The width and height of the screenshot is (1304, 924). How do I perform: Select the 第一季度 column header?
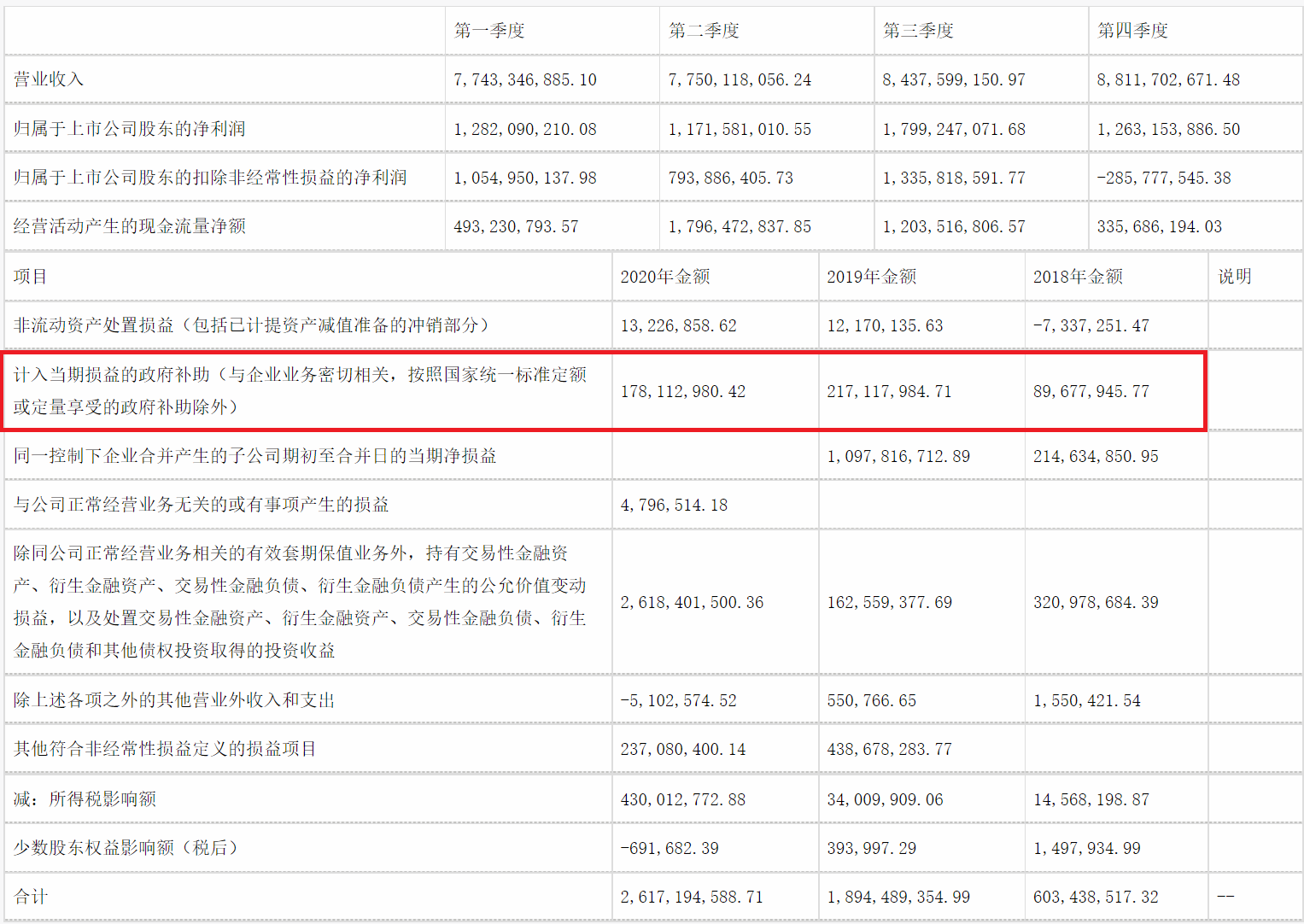click(489, 31)
